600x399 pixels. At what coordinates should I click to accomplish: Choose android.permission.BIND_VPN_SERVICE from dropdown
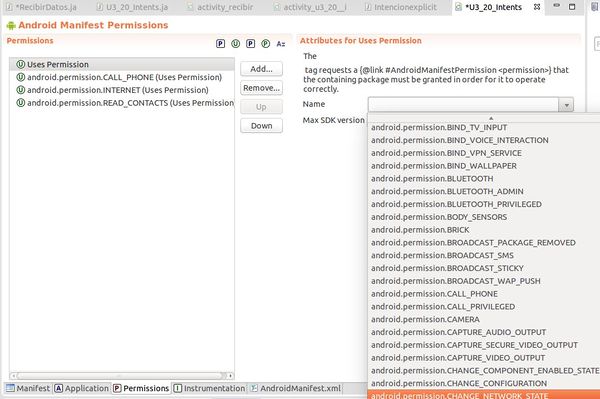484,153
